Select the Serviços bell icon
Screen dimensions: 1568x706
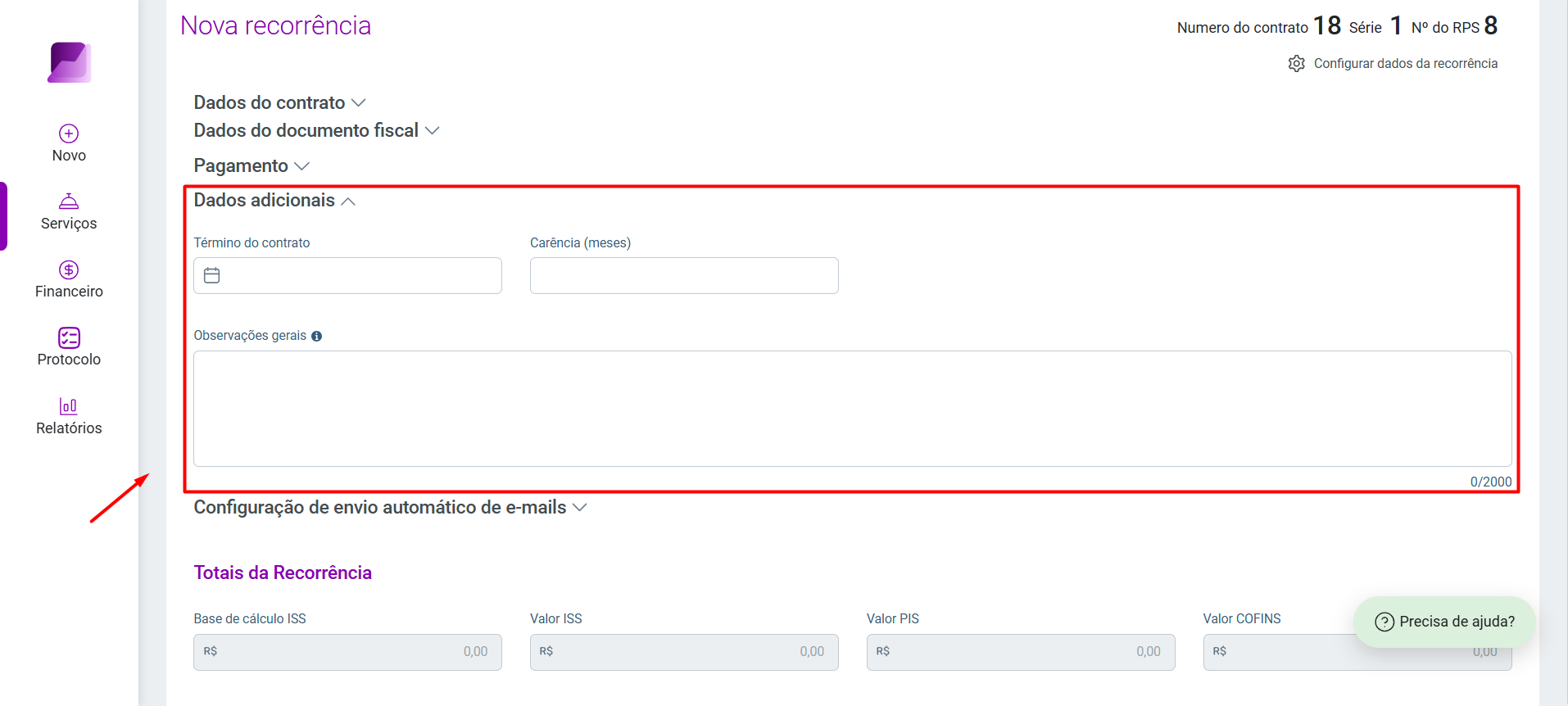(x=69, y=201)
